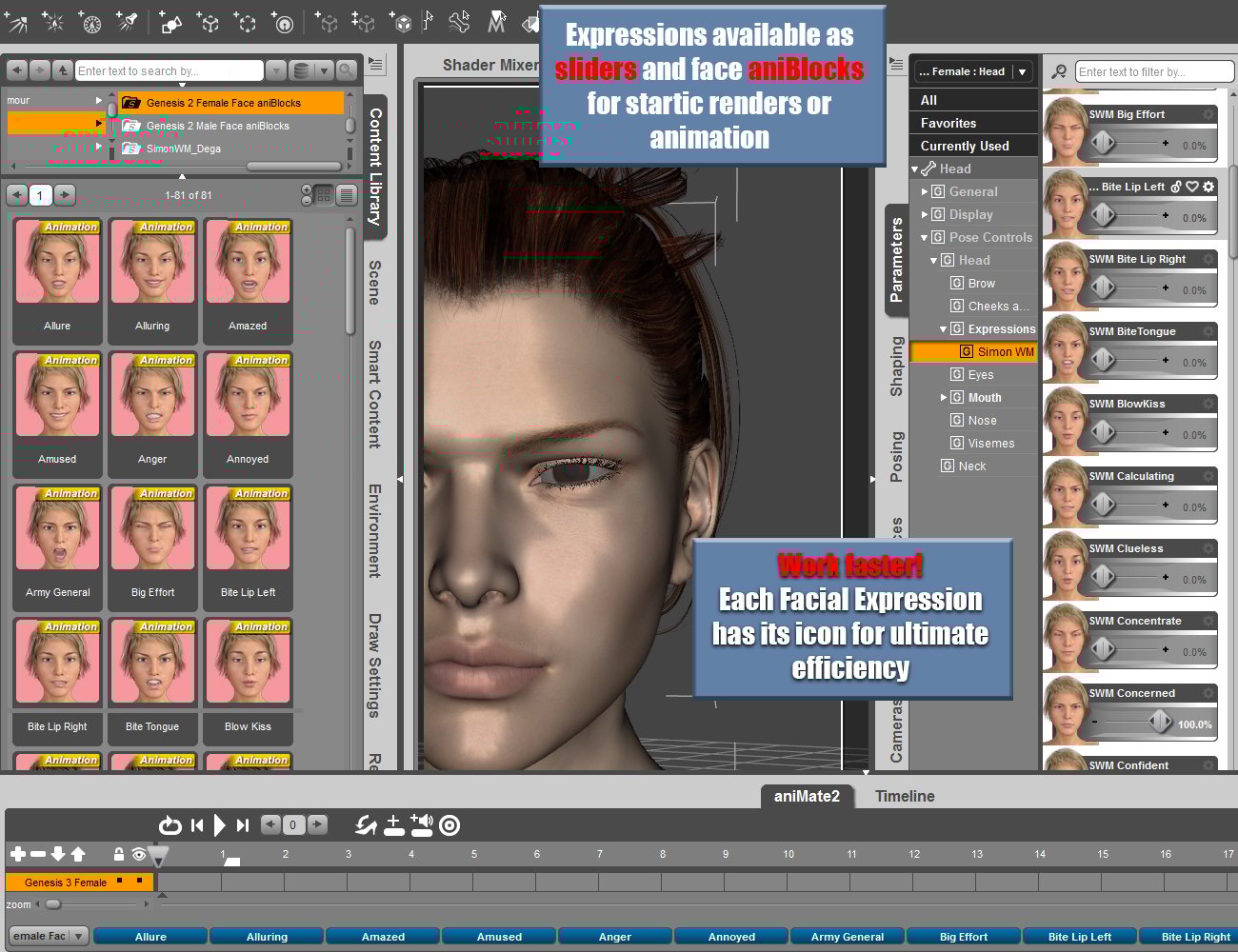1238x952 pixels.
Task: Show Currently Used parameters
Action: coord(974,146)
